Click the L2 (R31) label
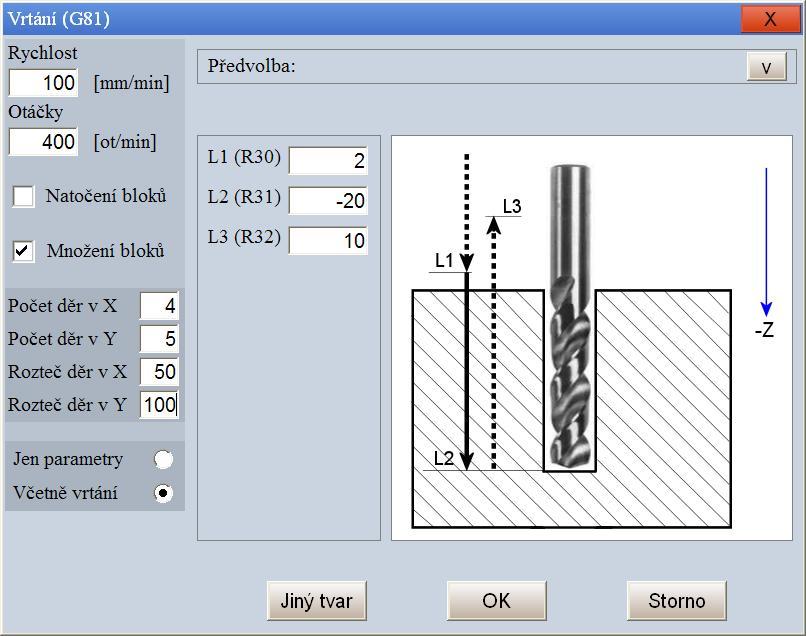Screen dimensions: 806x636 244,197
